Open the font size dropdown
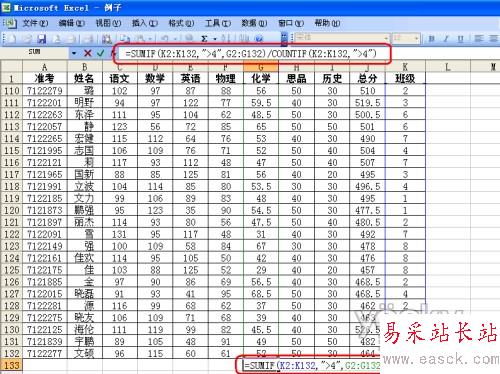 [x=416, y=39]
